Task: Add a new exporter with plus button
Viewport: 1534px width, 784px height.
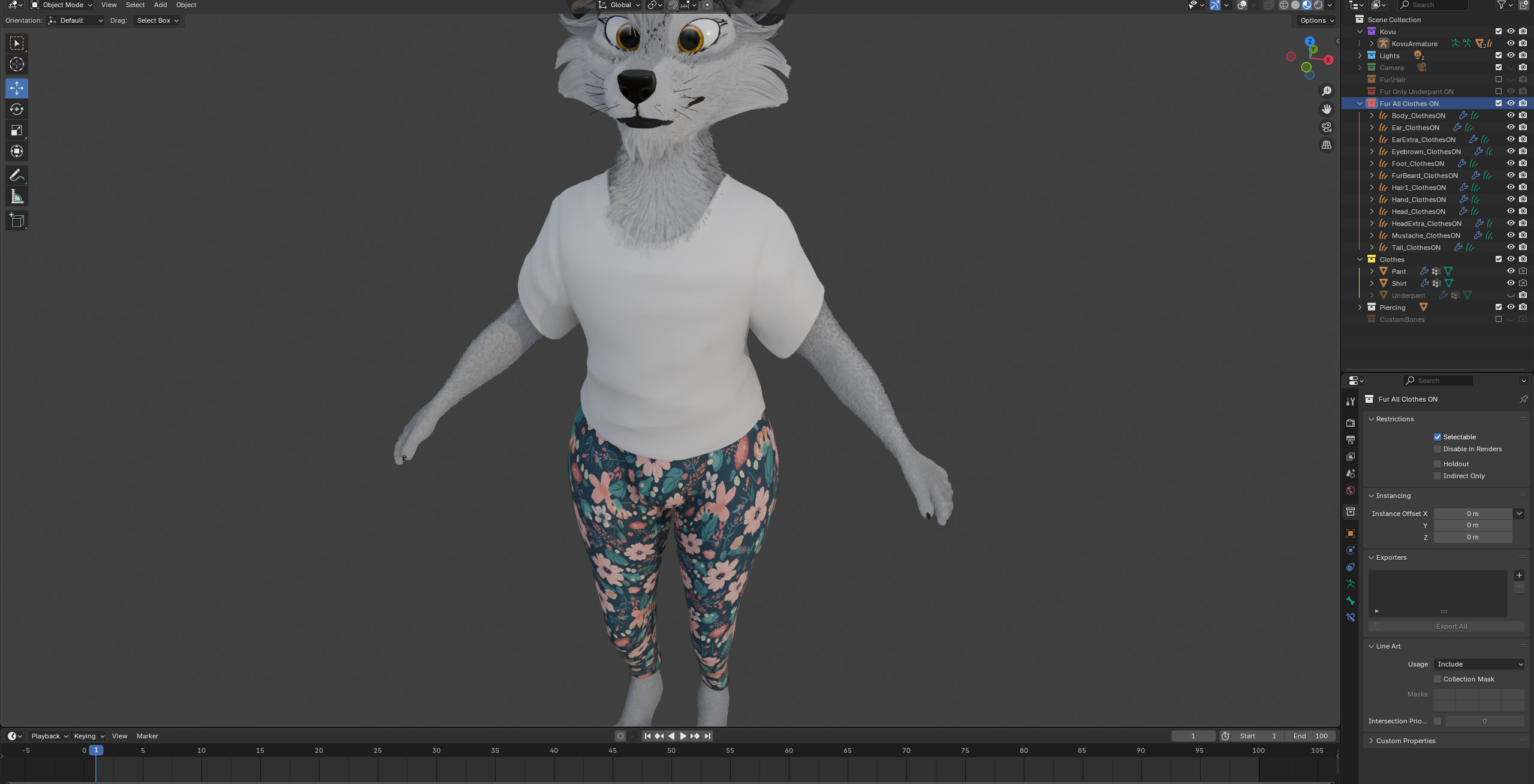Action: 1519,575
